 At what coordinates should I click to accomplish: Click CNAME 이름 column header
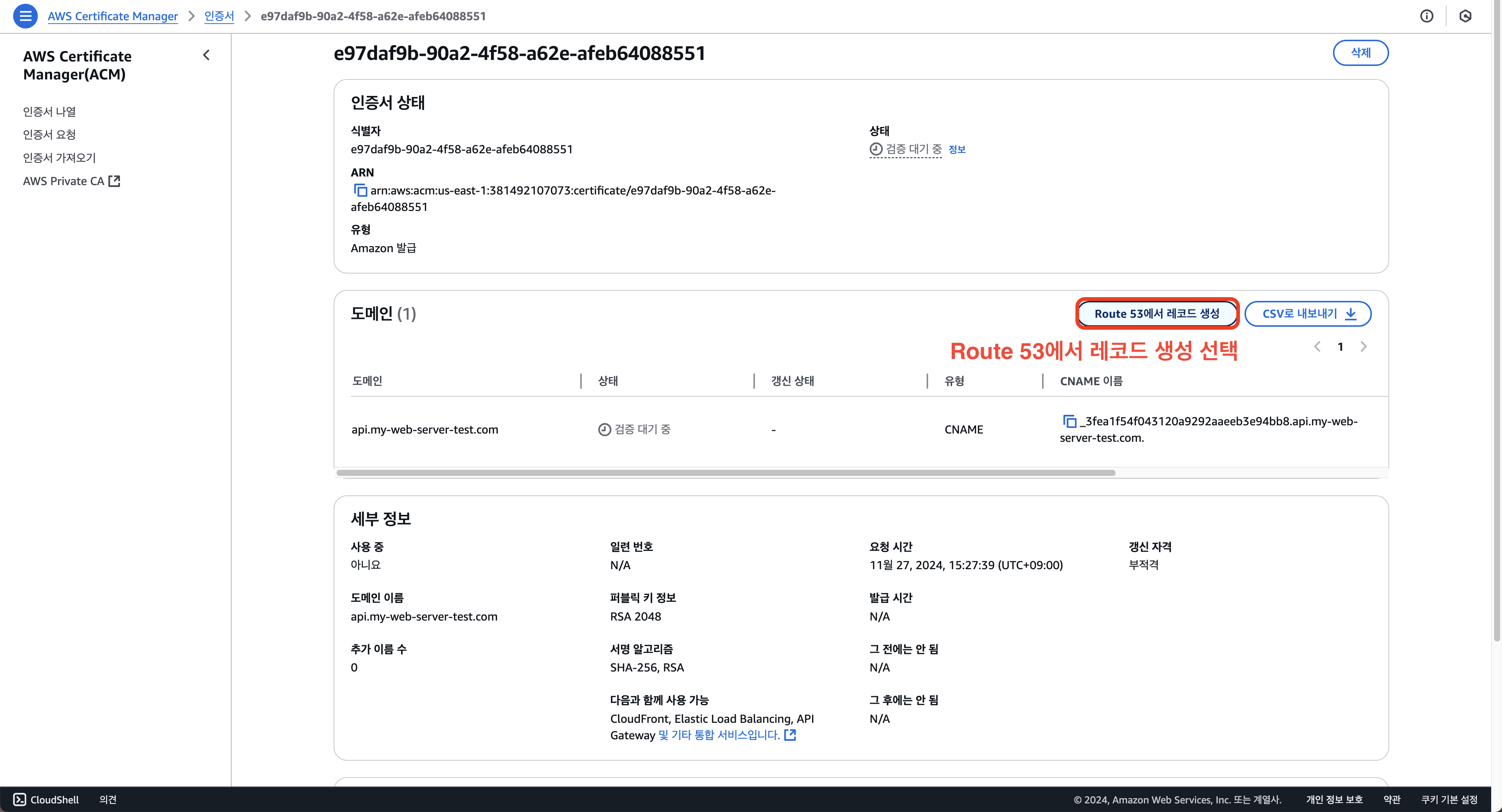tap(1091, 381)
